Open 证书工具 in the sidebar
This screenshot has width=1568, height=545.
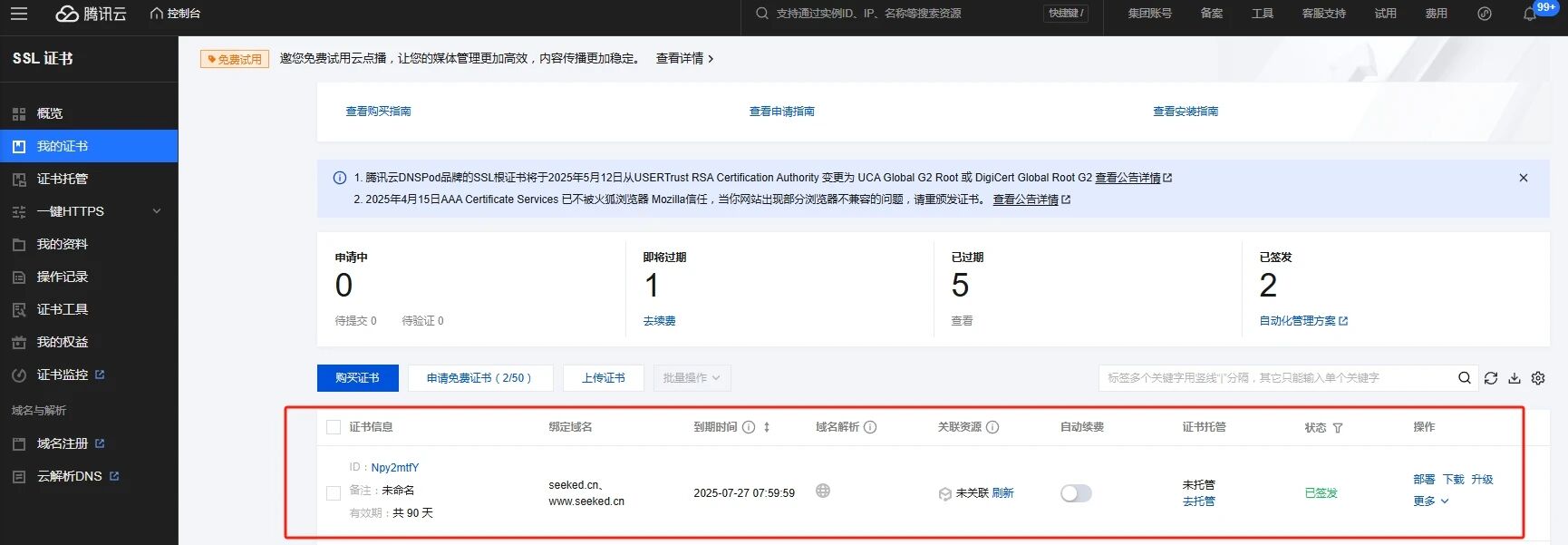click(x=89, y=309)
